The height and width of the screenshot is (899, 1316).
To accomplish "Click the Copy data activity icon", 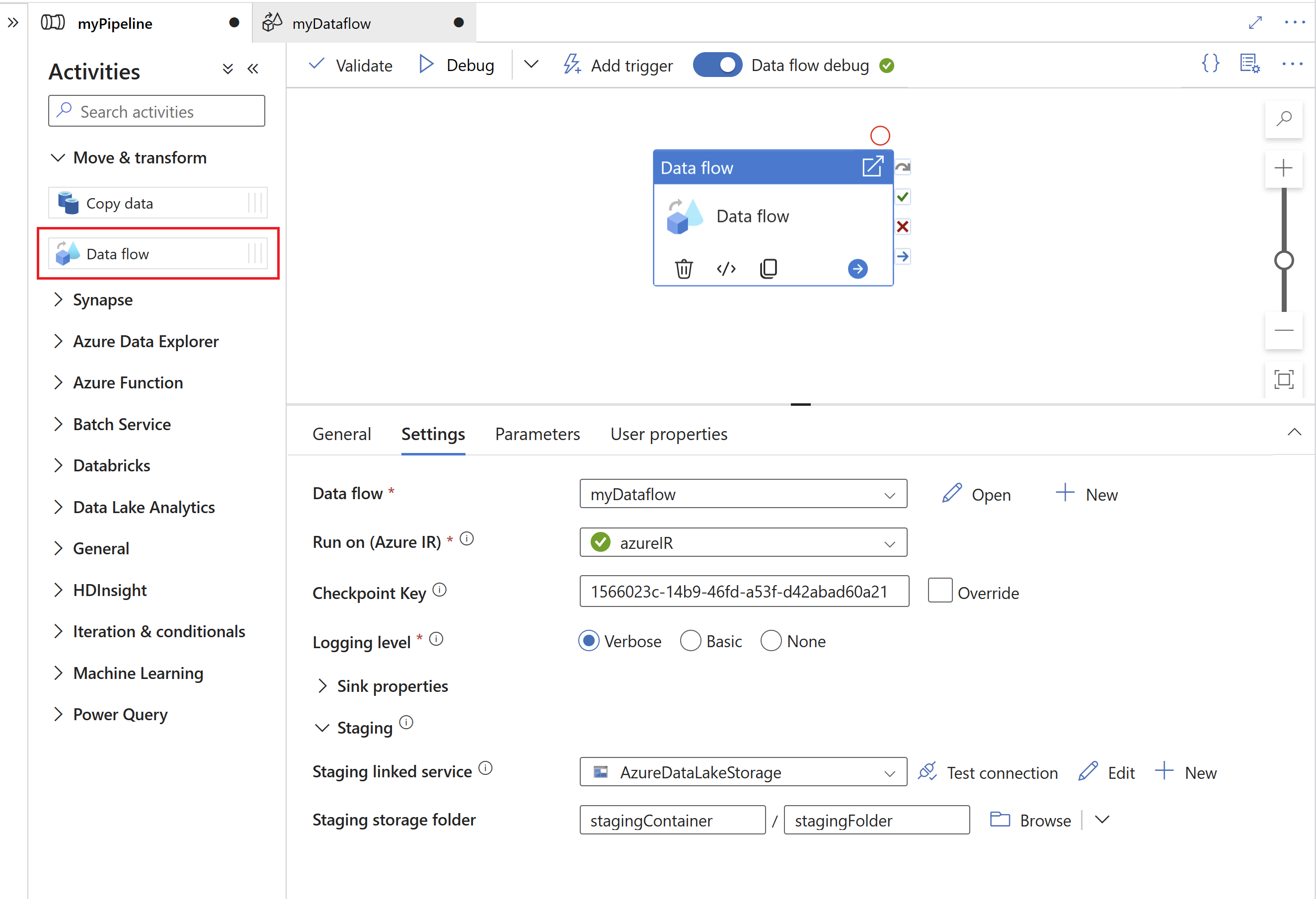I will (67, 203).
